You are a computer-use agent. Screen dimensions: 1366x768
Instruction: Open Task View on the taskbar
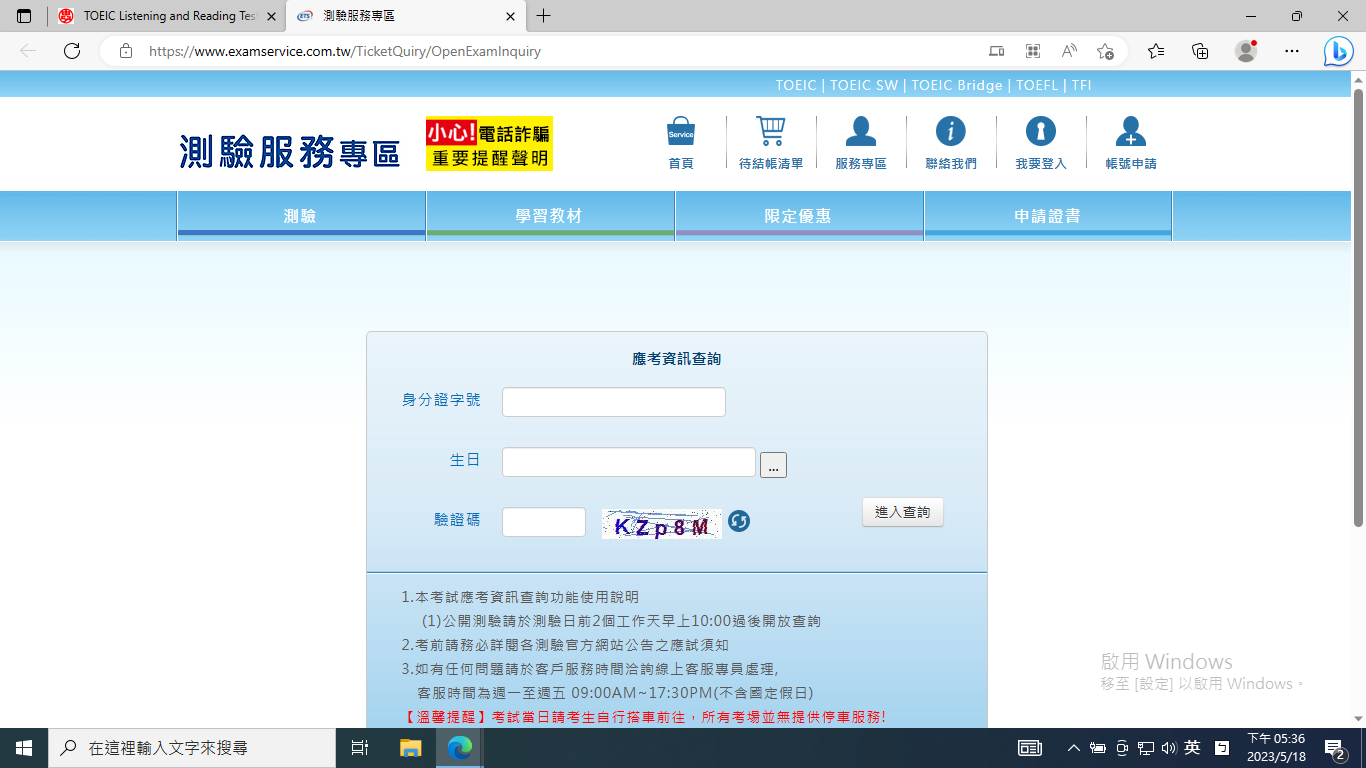361,748
